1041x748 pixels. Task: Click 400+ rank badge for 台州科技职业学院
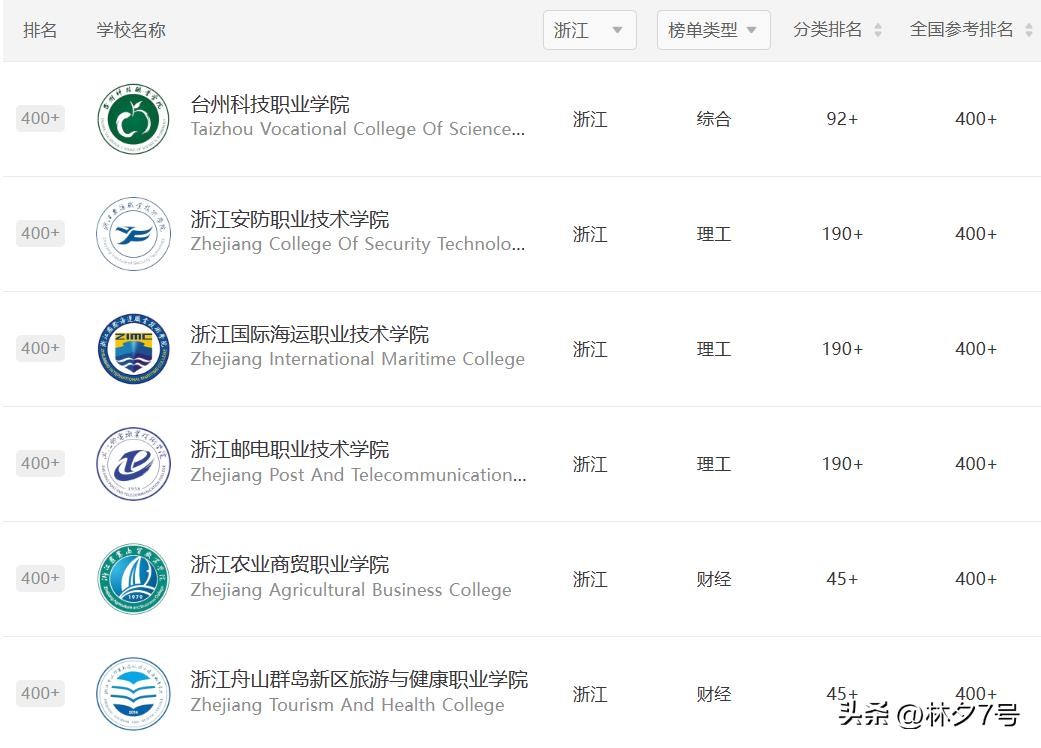click(40, 119)
